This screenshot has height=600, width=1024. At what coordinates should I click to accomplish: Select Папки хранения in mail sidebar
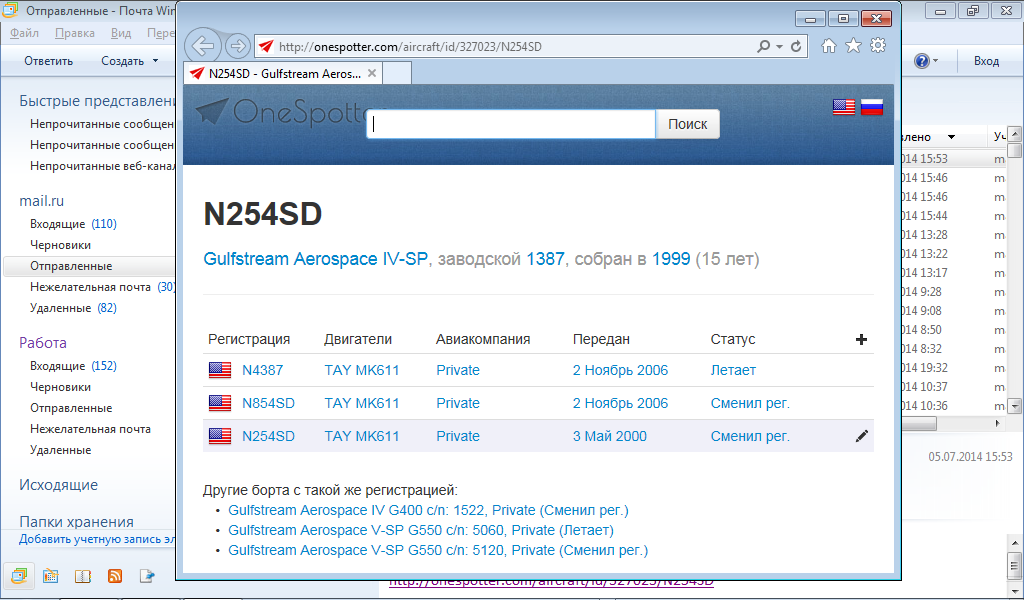(76, 522)
